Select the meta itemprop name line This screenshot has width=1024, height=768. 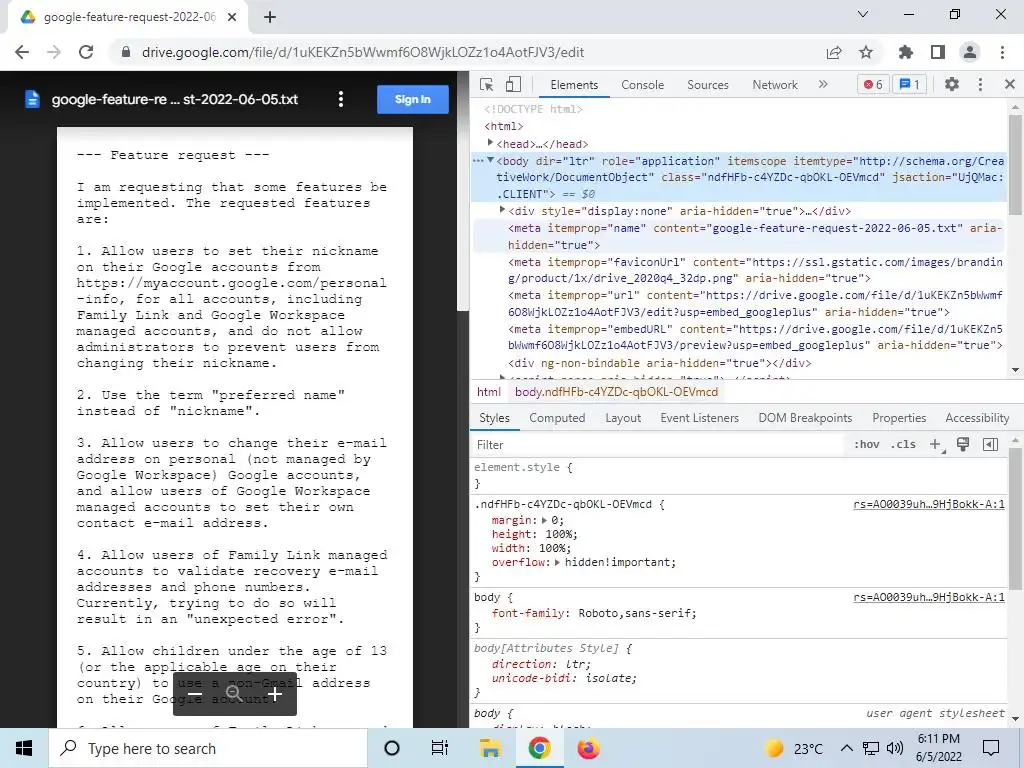pos(739,236)
